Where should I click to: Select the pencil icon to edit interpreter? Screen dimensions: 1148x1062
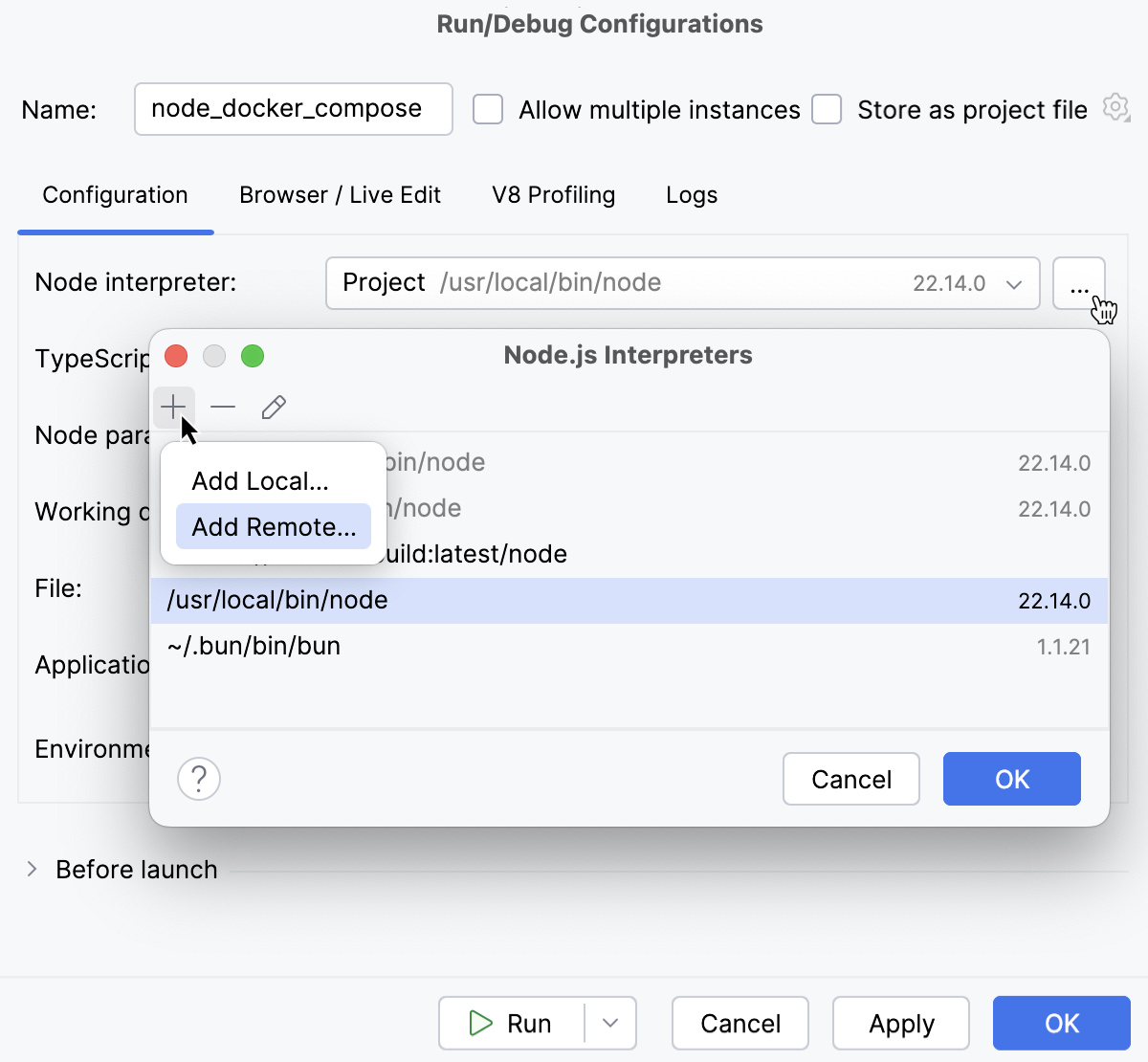coord(273,407)
